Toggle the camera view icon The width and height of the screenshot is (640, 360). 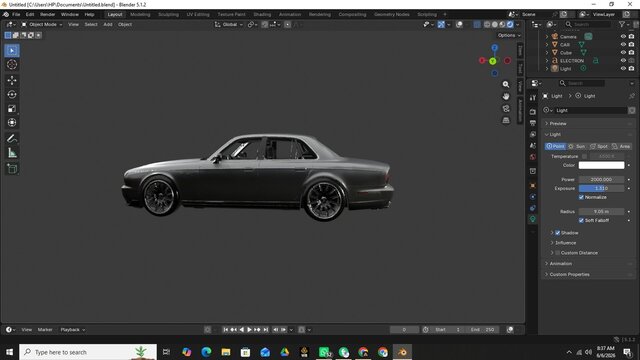pos(506,109)
